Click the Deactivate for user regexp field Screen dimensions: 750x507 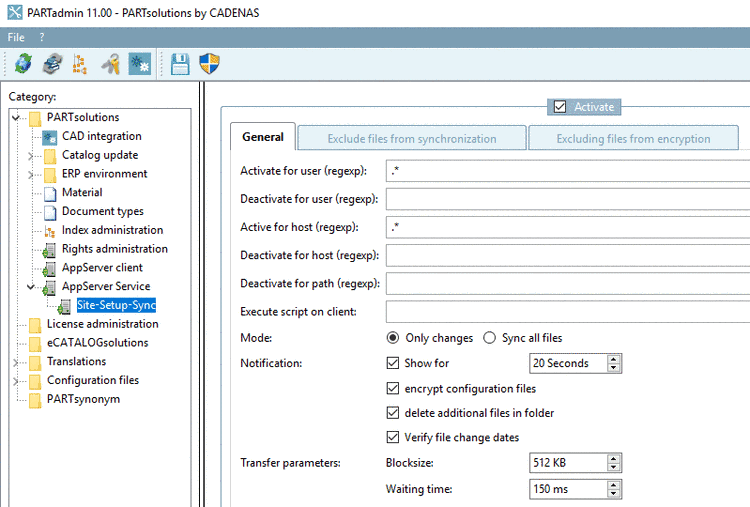(x=568, y=199)
